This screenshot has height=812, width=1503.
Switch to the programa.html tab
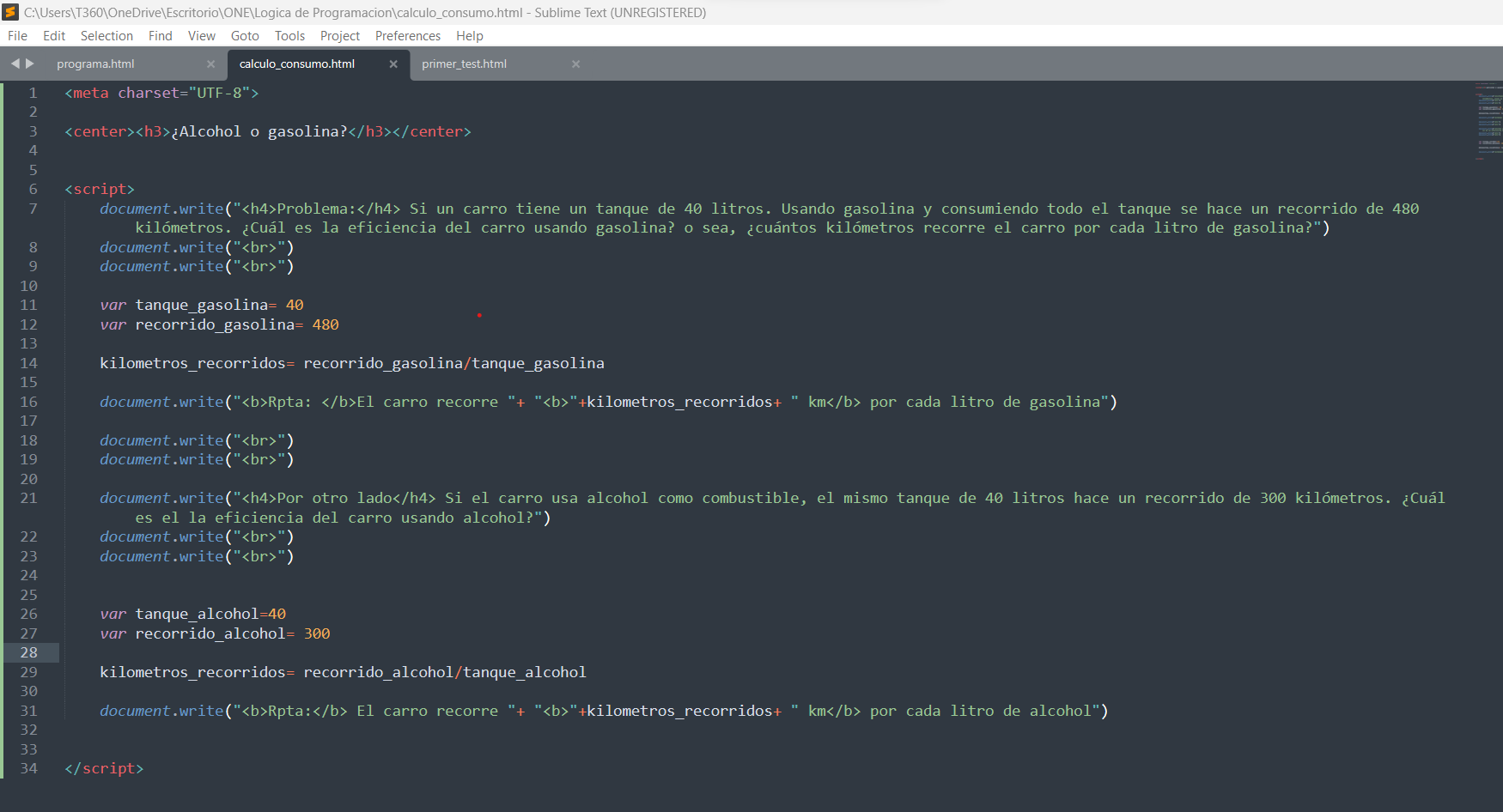(95, 64)
